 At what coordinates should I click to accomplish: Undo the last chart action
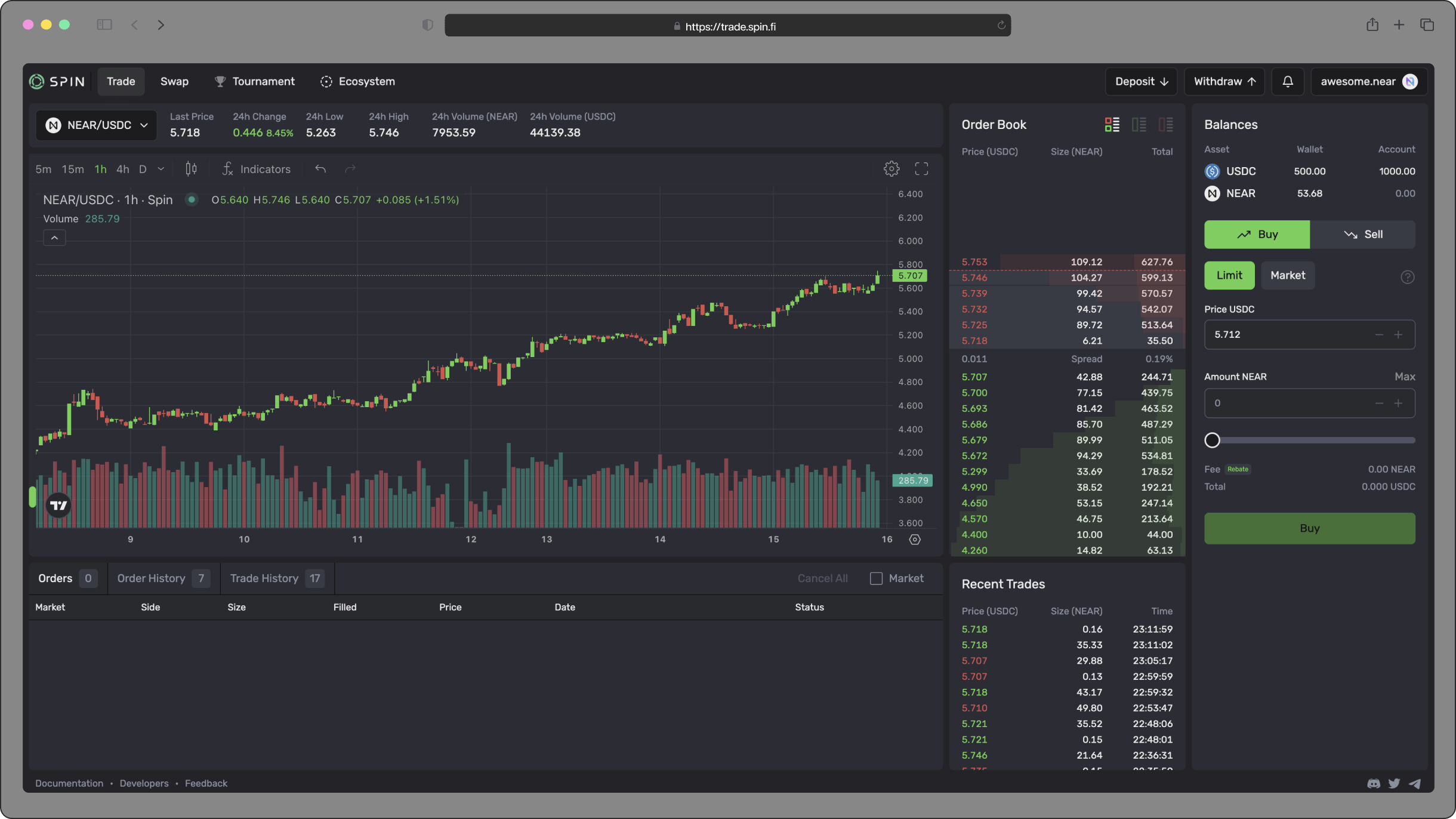click(x=320, y=169)
